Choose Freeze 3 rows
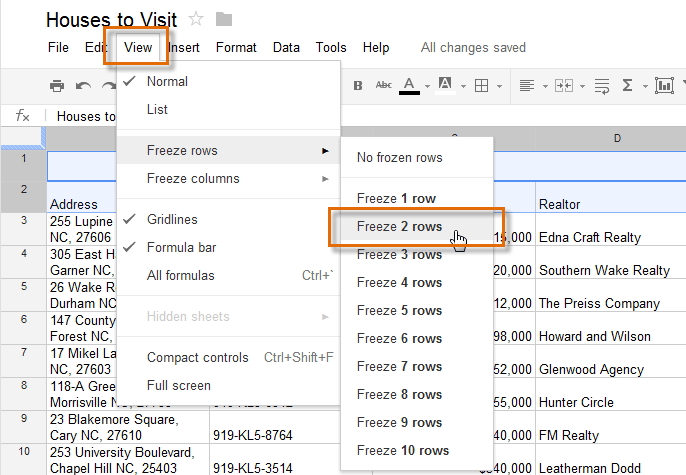Image resolution: width=686 pixels, height=475 pixels. [x=417, y=255]
